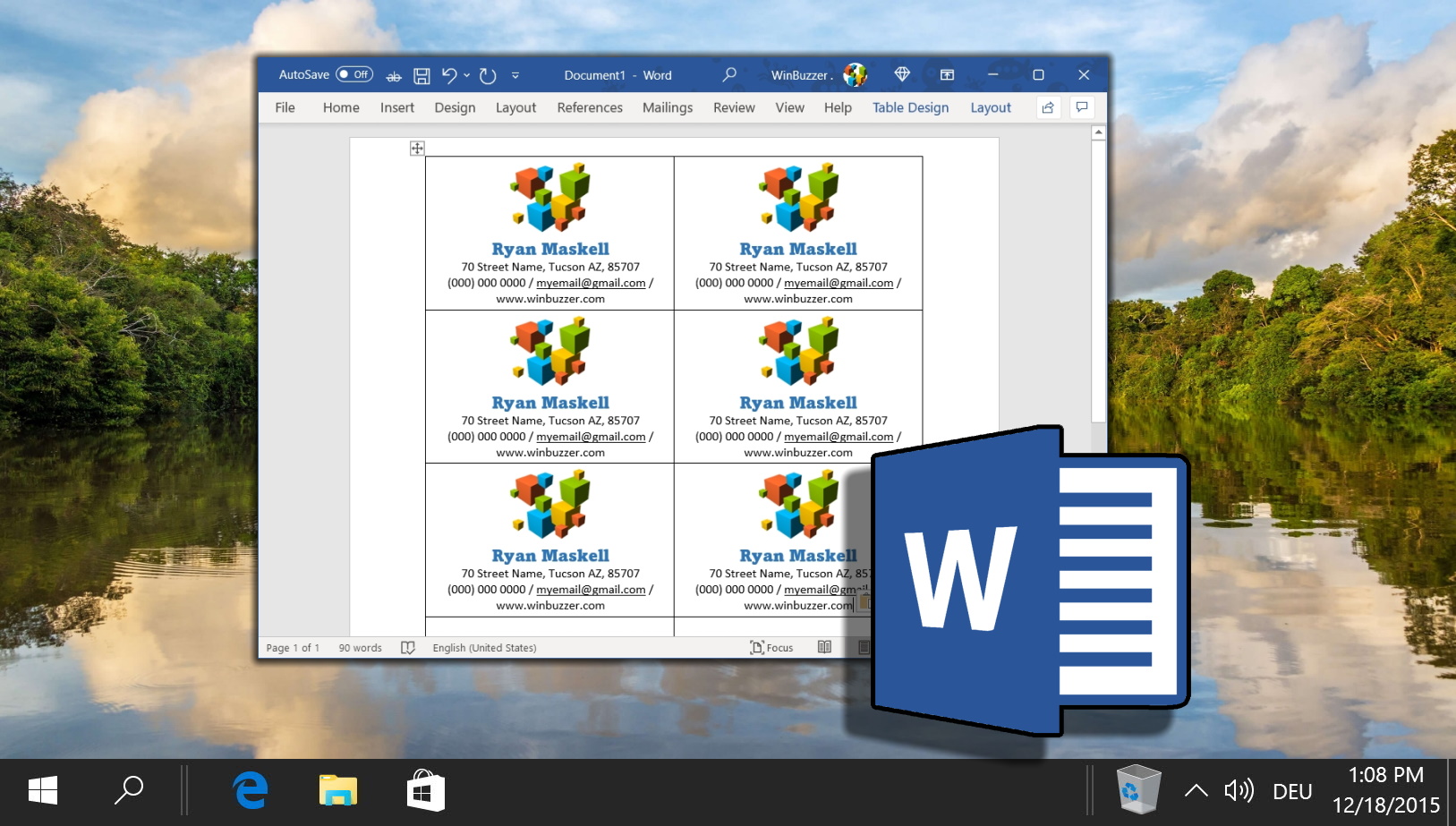Enable Focus mode in the status bar
1456x826 pixels.
pos(771,647)
